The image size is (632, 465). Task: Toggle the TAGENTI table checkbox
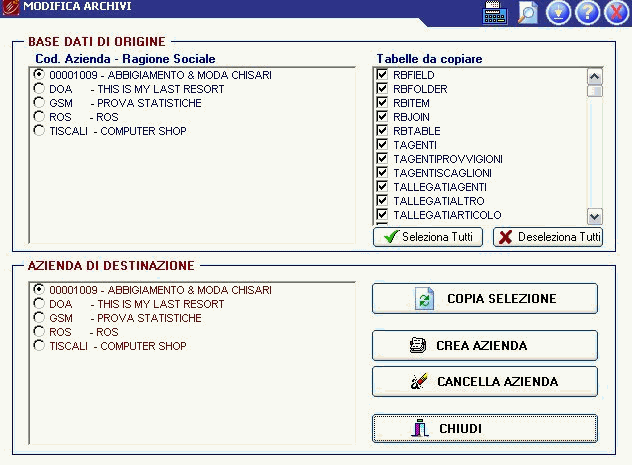click(382, 145)
